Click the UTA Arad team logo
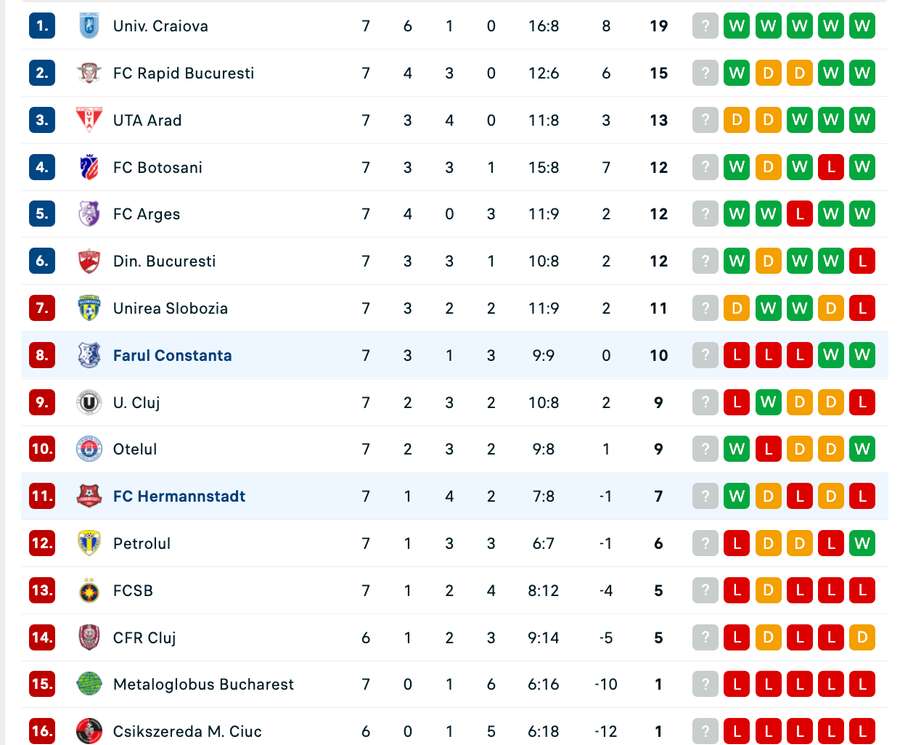This screenshot has height=745, width=900. (89, 119)
